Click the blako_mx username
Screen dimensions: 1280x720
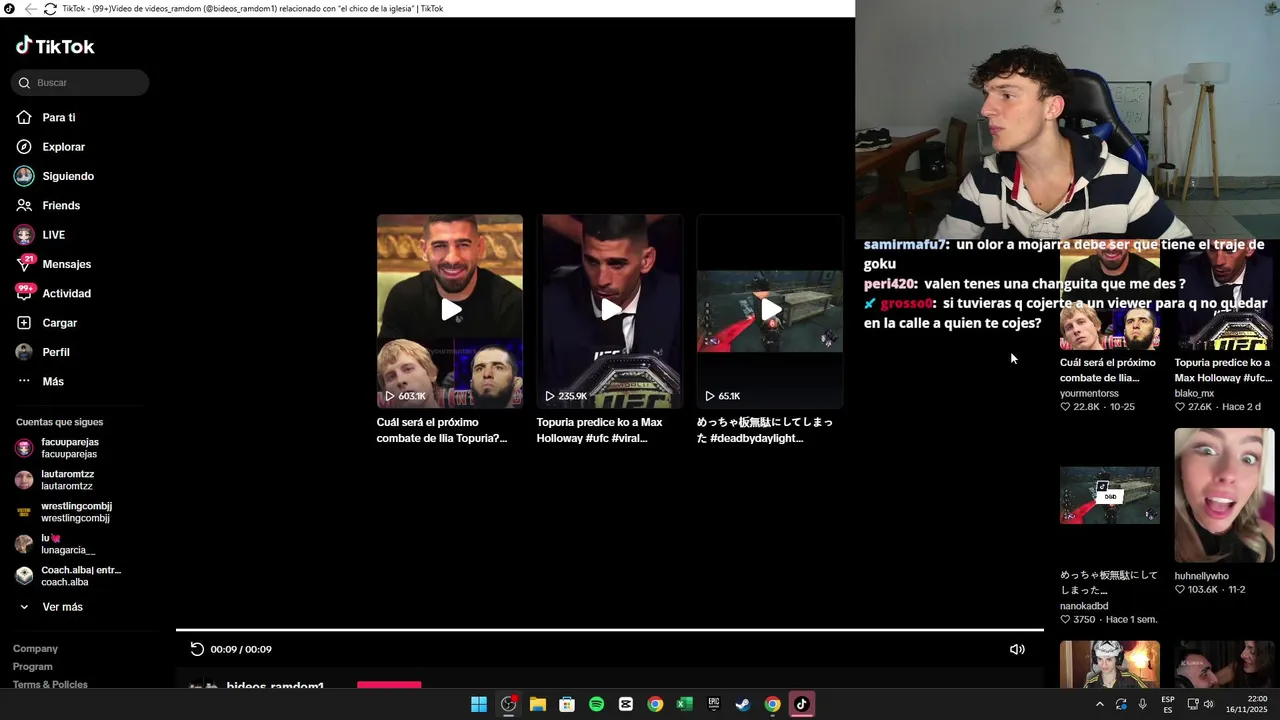[x=1194, y=393]
